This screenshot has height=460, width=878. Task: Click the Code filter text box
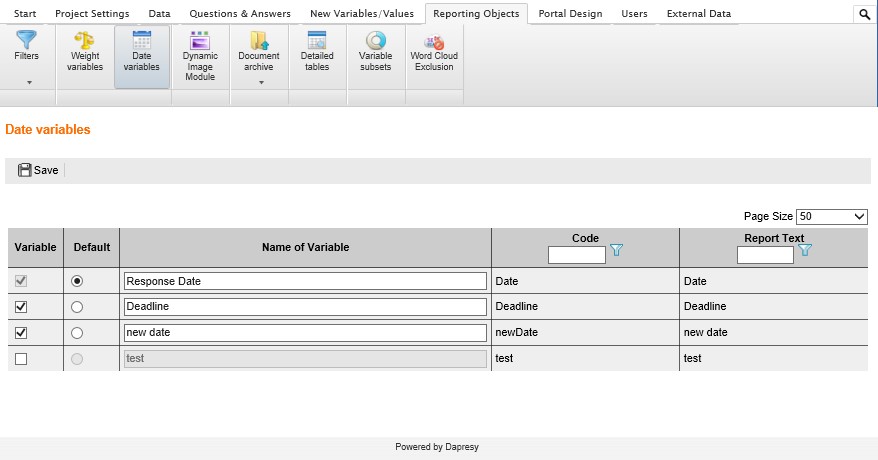pyautogui.click(x=577, y=255)
